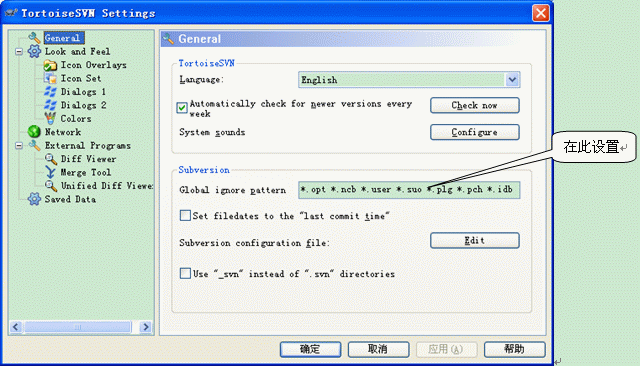Screen dimensions: 640x366
Task: Enable set filedates to last commit time
Action: (x=185, y=215)
